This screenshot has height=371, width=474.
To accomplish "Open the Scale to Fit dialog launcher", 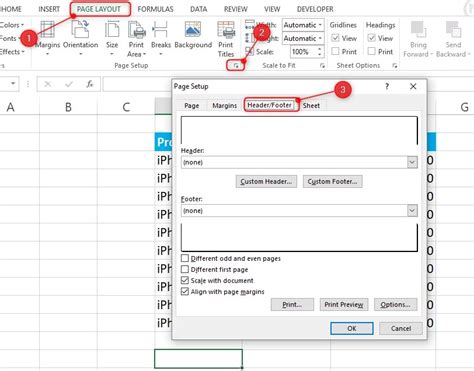I will [322, 66].
